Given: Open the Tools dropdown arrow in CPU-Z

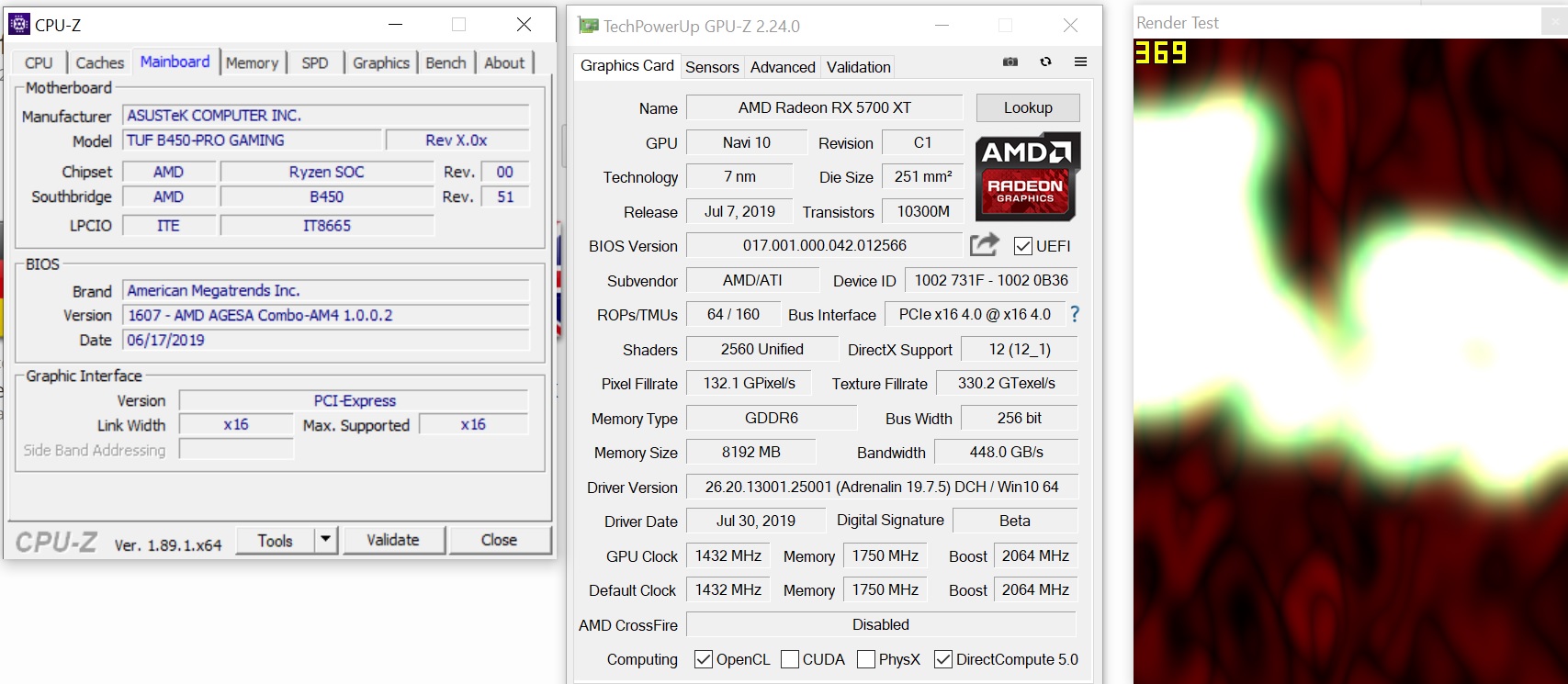Looking at the screenshot, I should (x=326, y=540).
